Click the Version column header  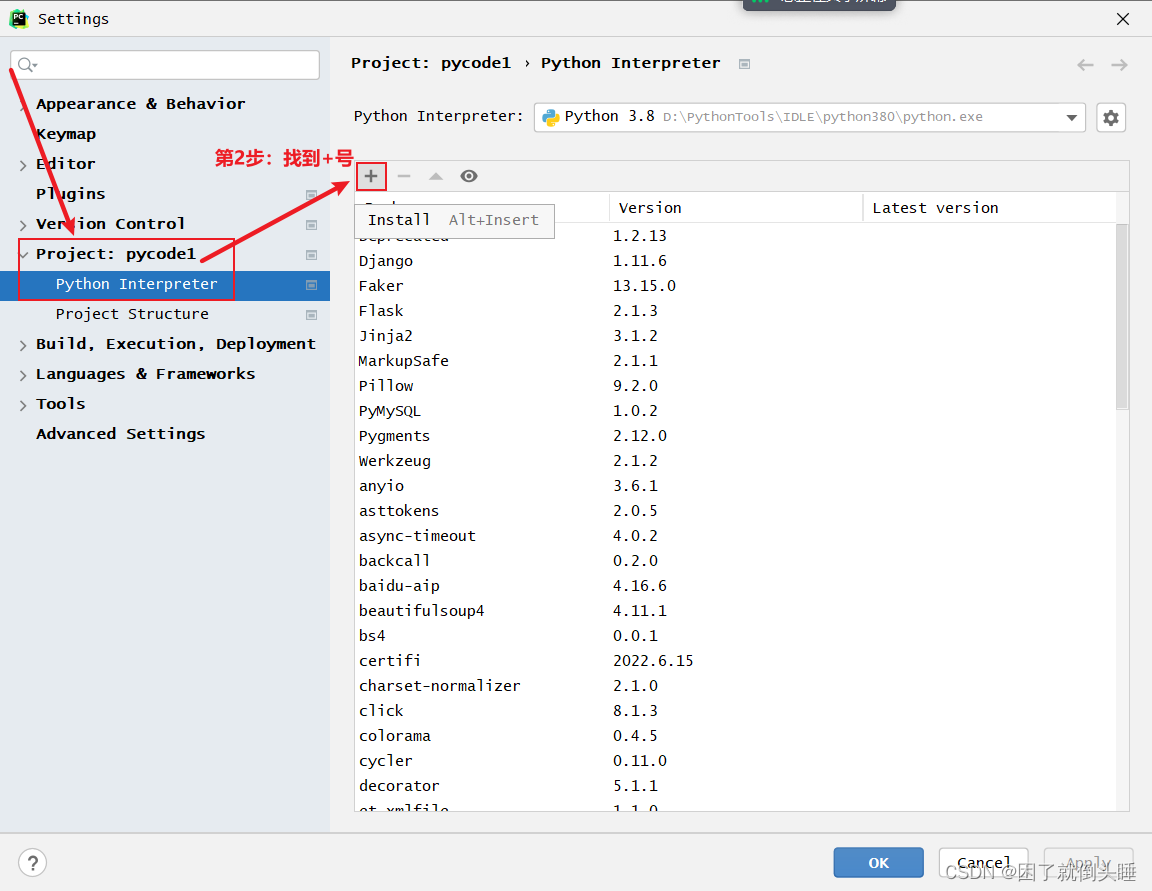click(x=735, y=208)
